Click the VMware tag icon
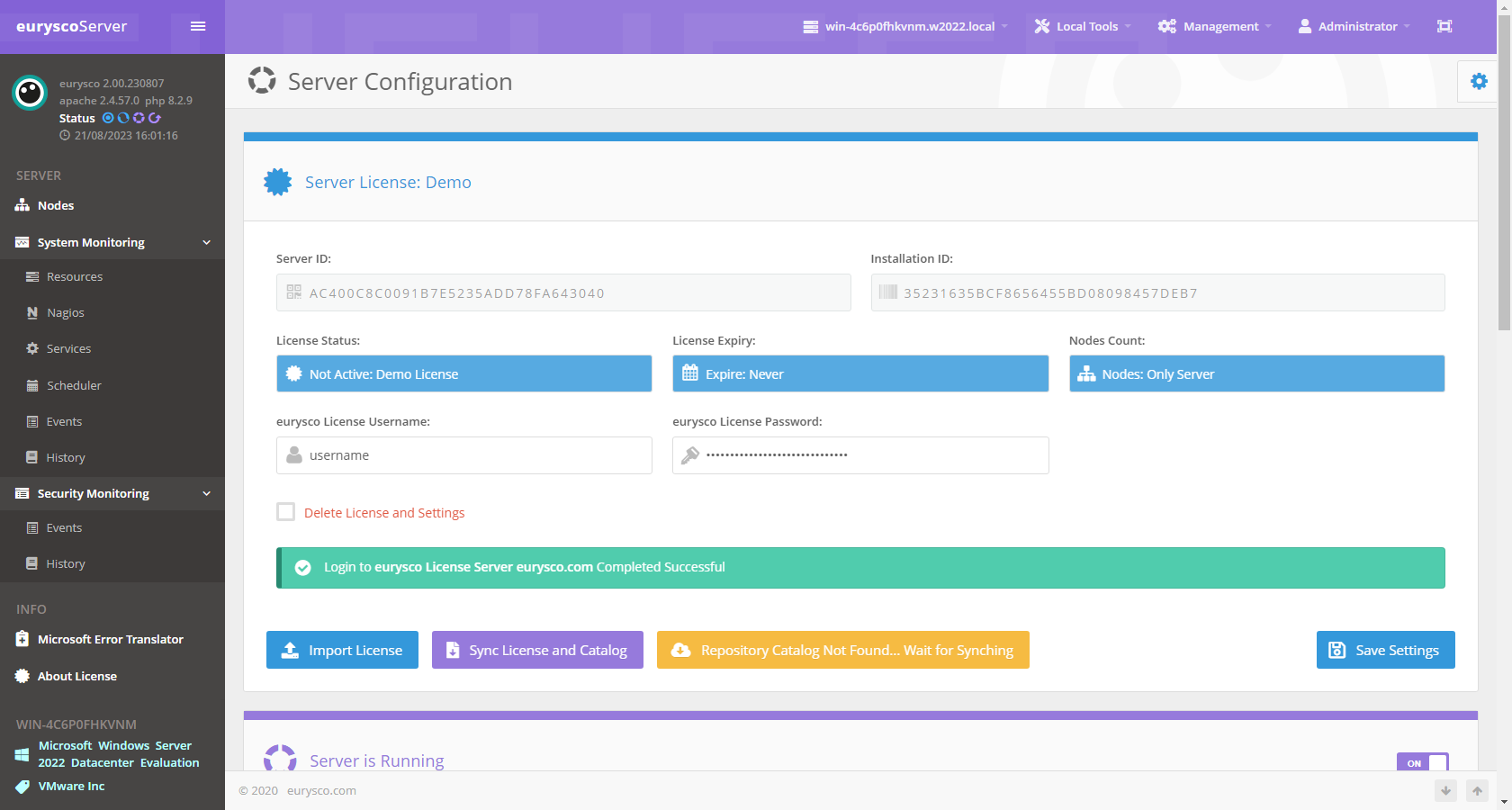The image size is (1512, 810). point(22,787)
